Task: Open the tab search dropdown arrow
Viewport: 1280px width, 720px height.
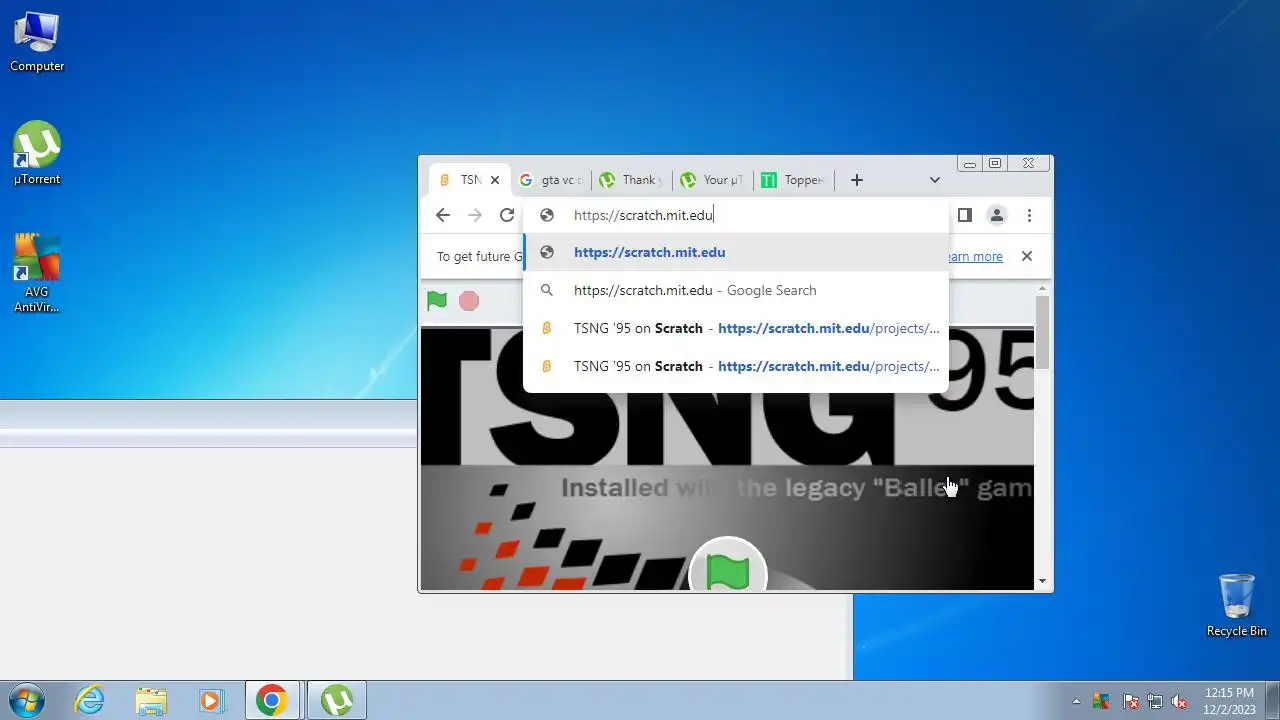Action: (x=934, y=180)
